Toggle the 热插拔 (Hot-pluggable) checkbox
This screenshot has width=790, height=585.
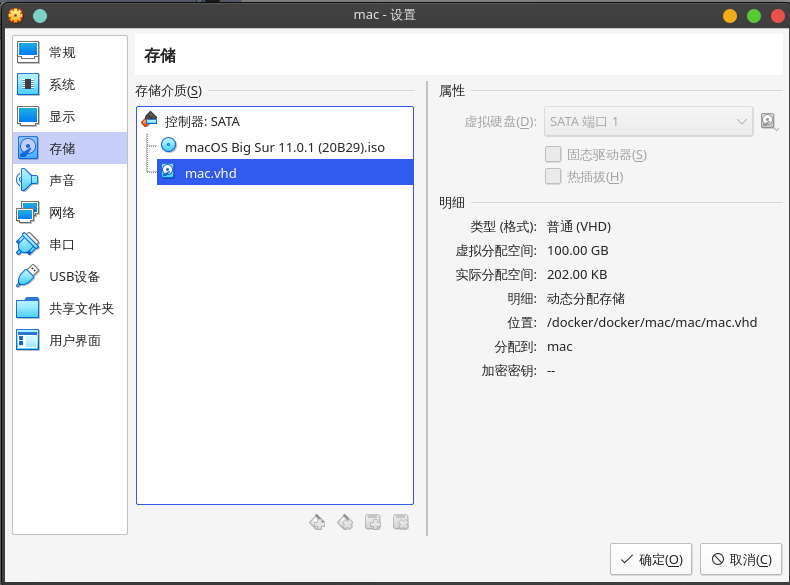click(553, 176)
